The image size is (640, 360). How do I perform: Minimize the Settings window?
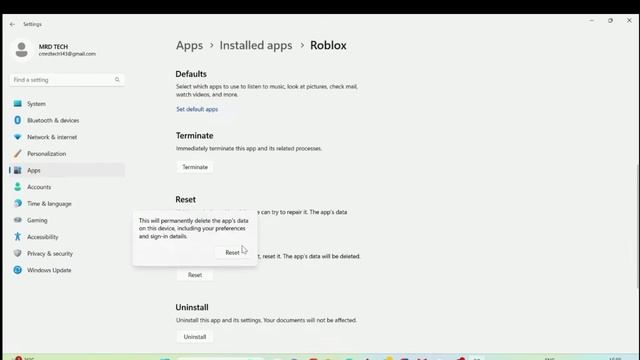[591, 21]
